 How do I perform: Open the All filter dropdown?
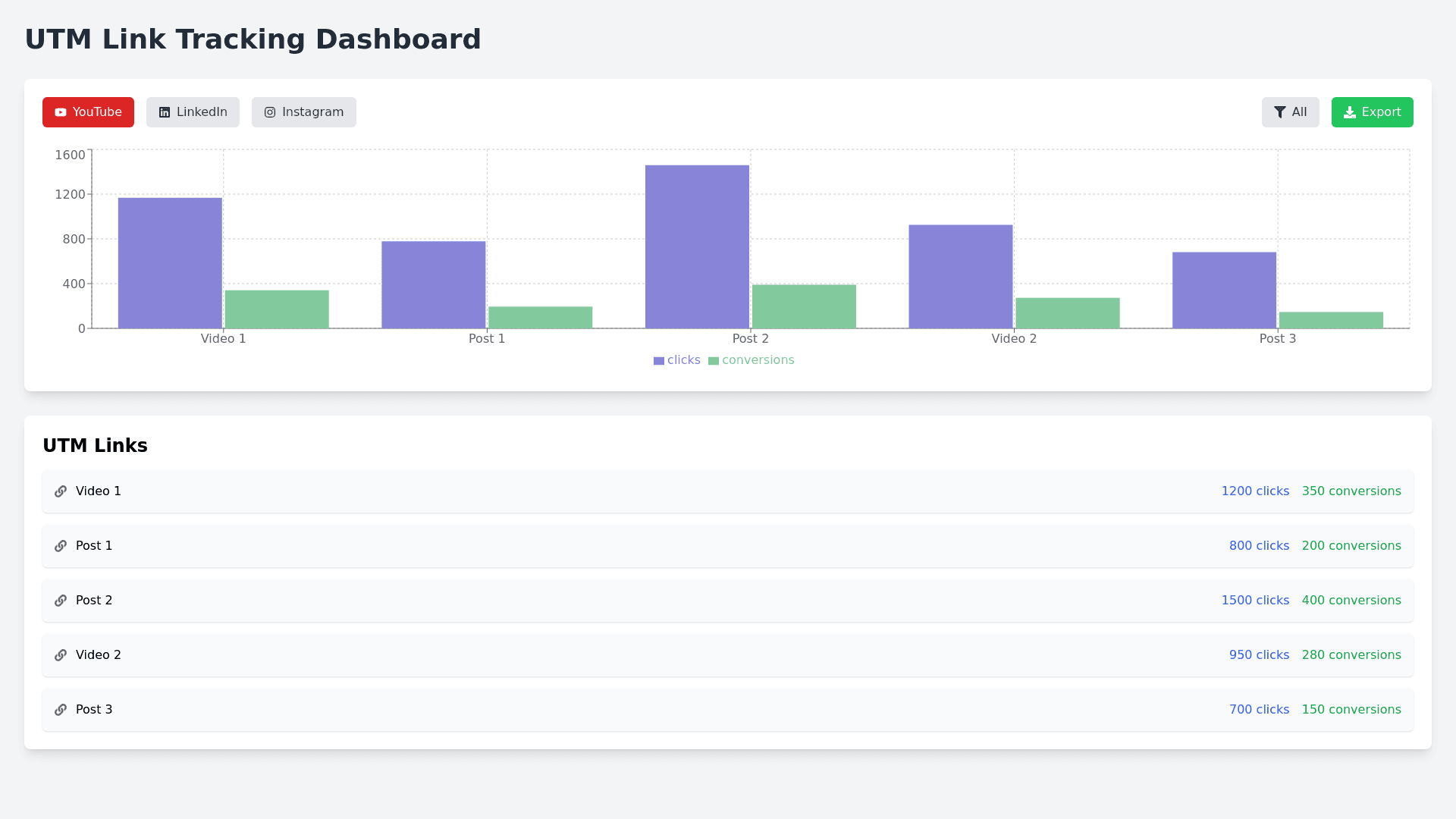(x=1290, y=112)
